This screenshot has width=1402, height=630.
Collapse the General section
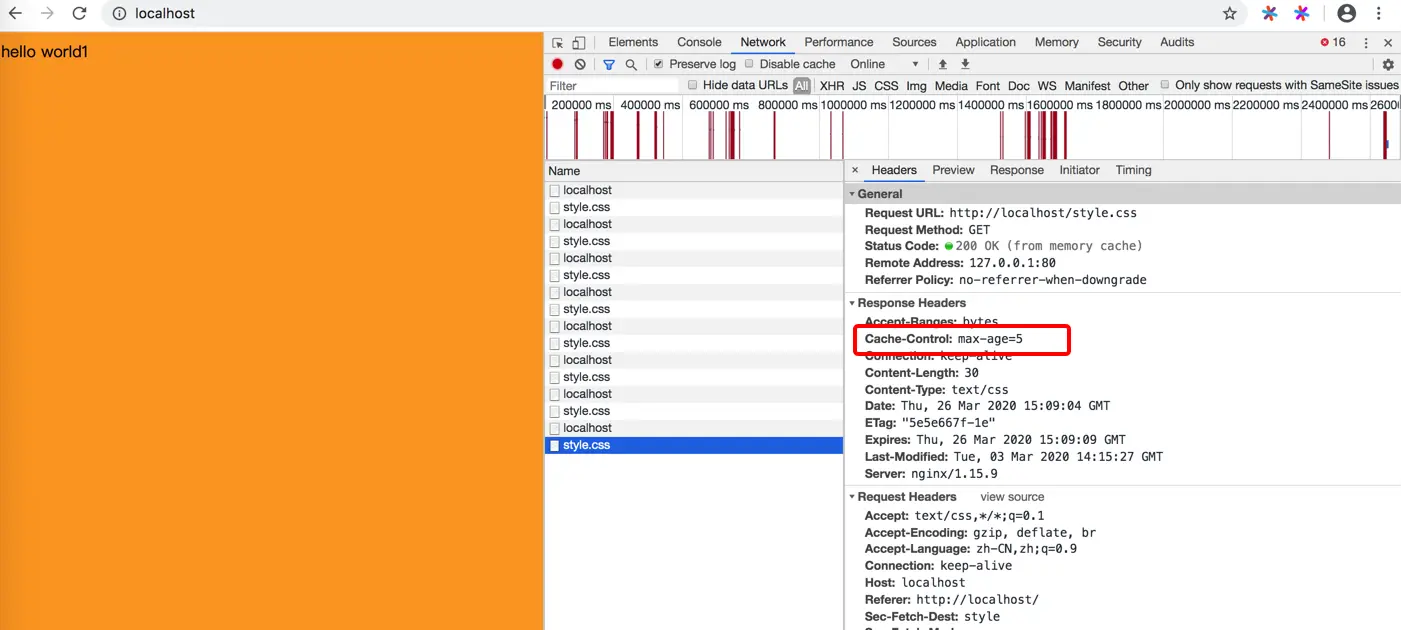click(x=879, y=194)
